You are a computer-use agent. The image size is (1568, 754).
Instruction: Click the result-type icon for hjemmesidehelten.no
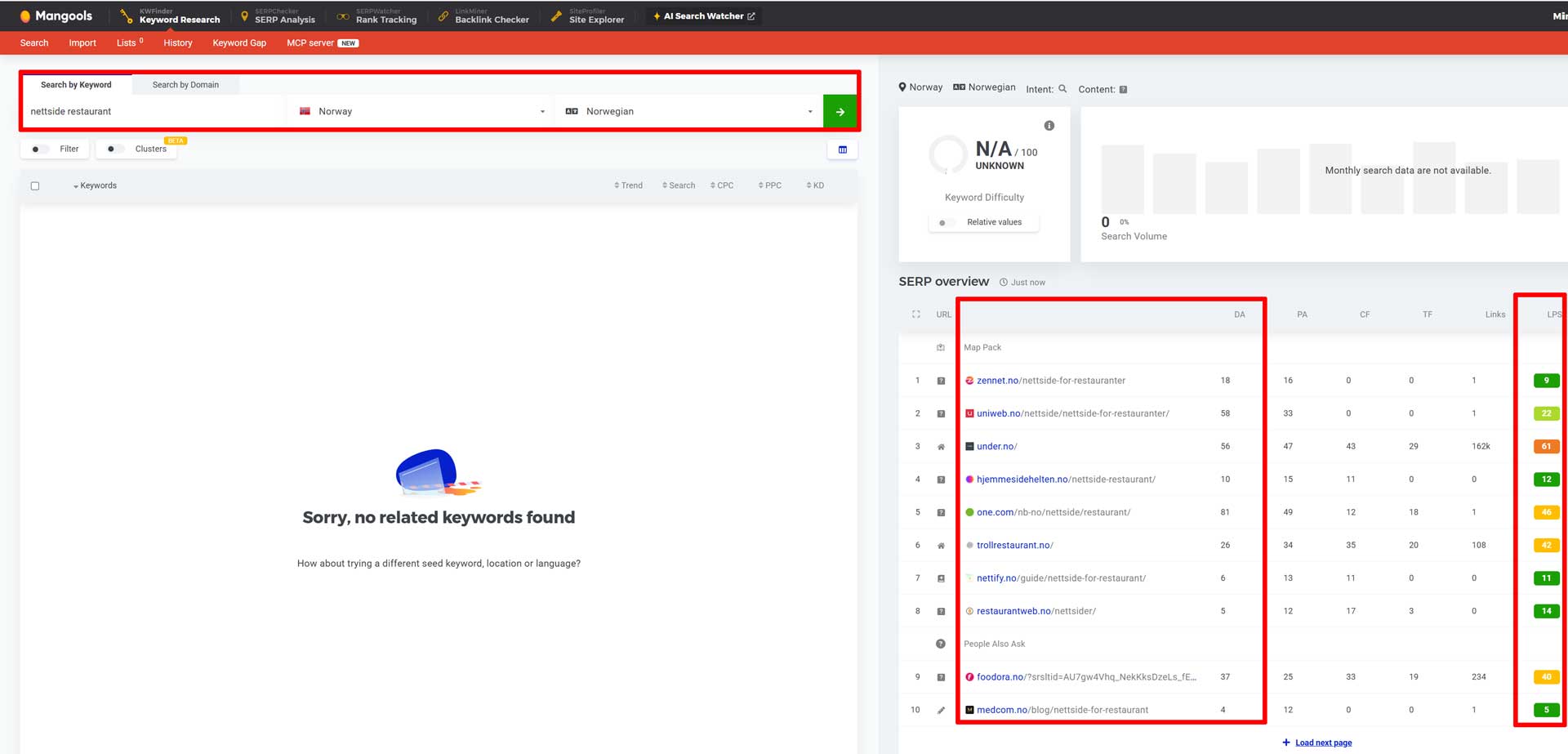pos(941,480)
